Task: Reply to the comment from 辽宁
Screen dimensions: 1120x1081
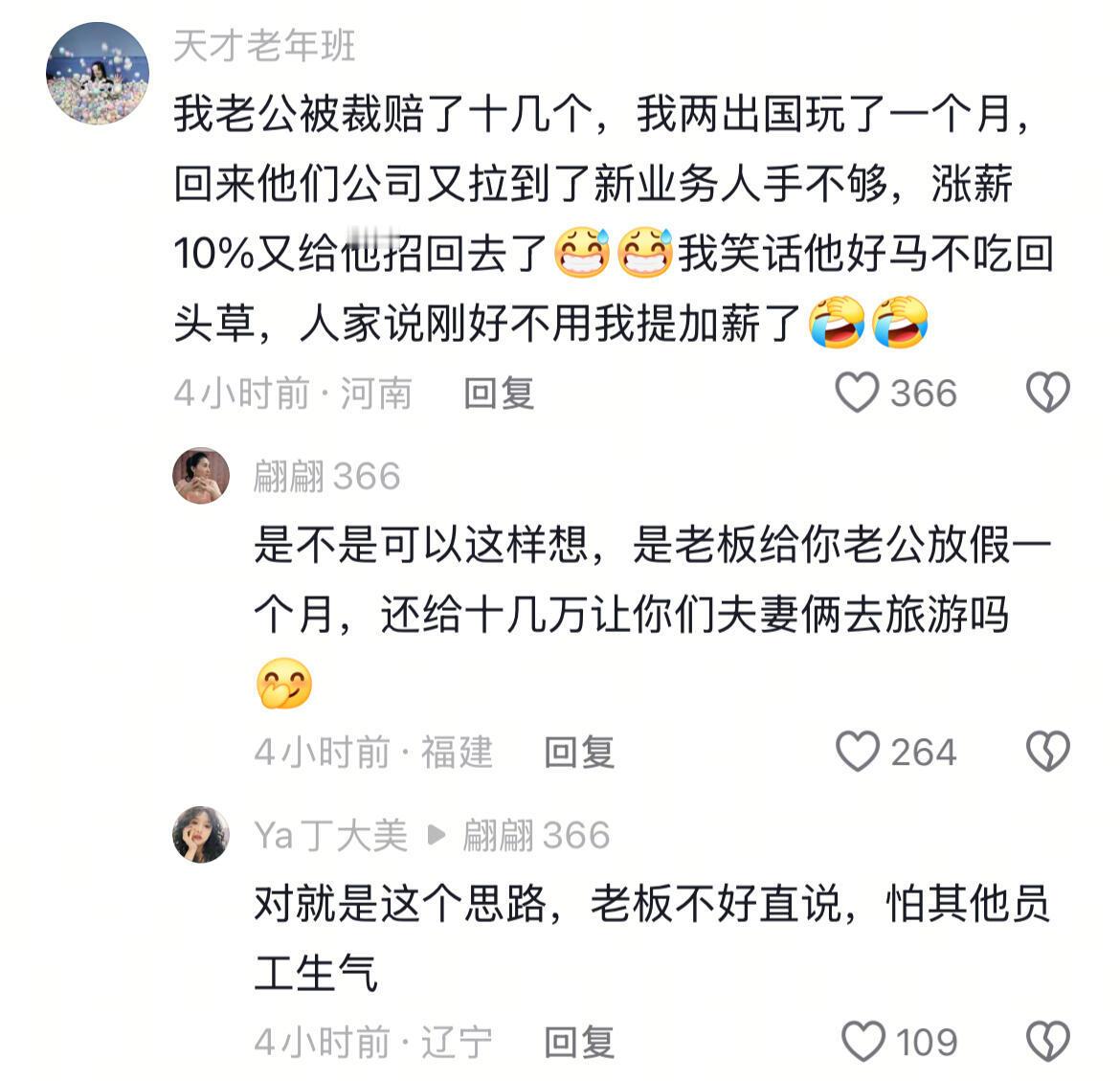Action: pyautogui.click(x=579, y=1042)
